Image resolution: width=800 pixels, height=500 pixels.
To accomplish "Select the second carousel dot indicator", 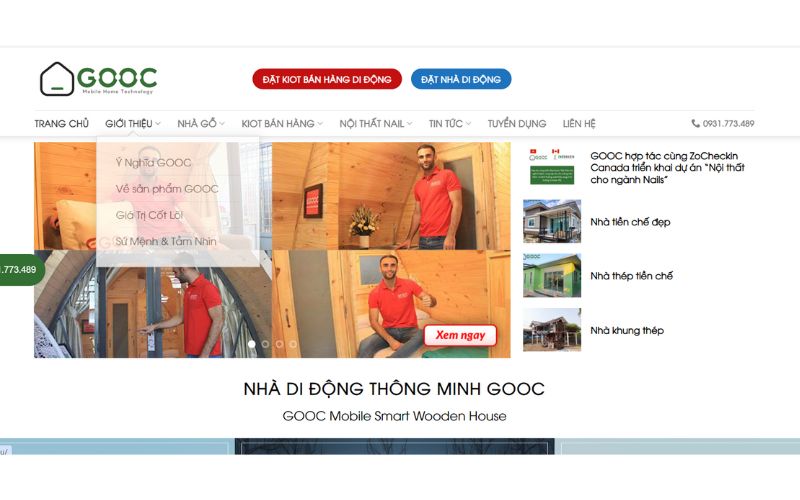I will [x=265, y=344].
